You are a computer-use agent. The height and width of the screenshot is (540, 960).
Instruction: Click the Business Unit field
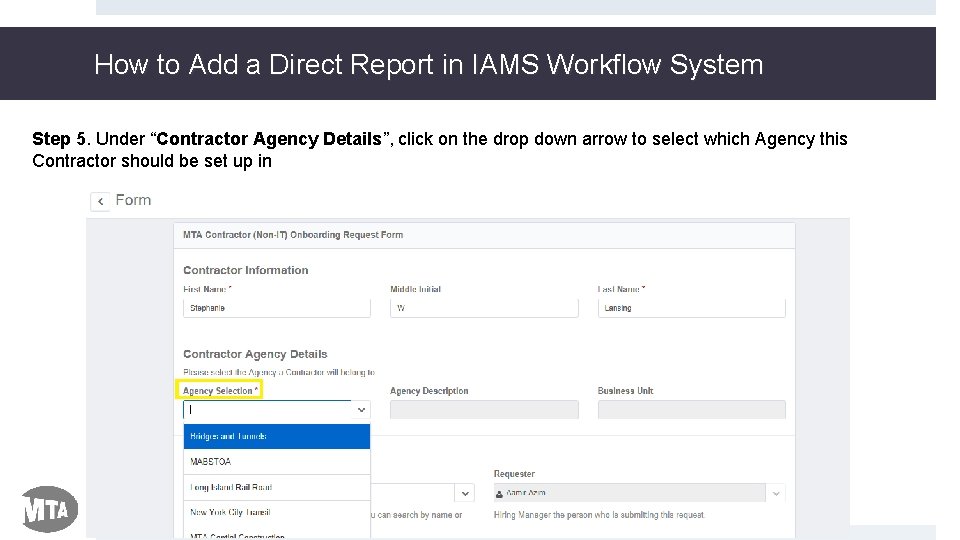[691, 410]
